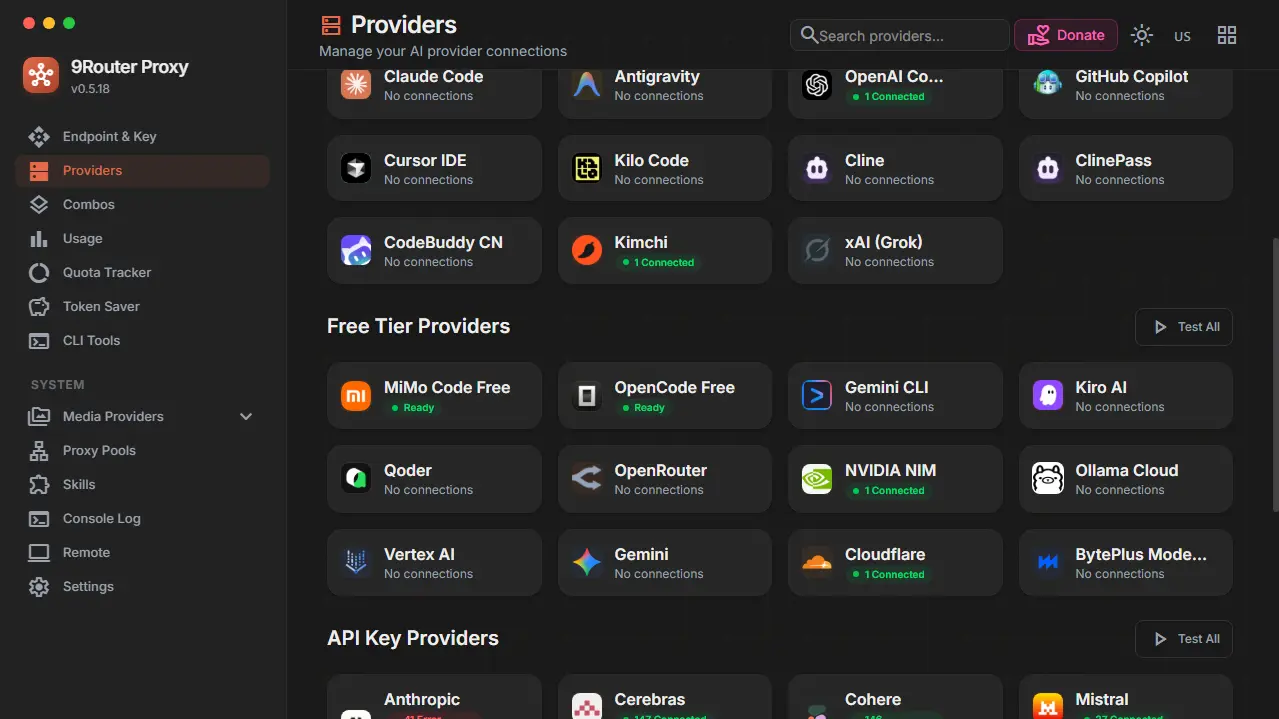Toggle light theme with sun icon

tap(1142, 35)
